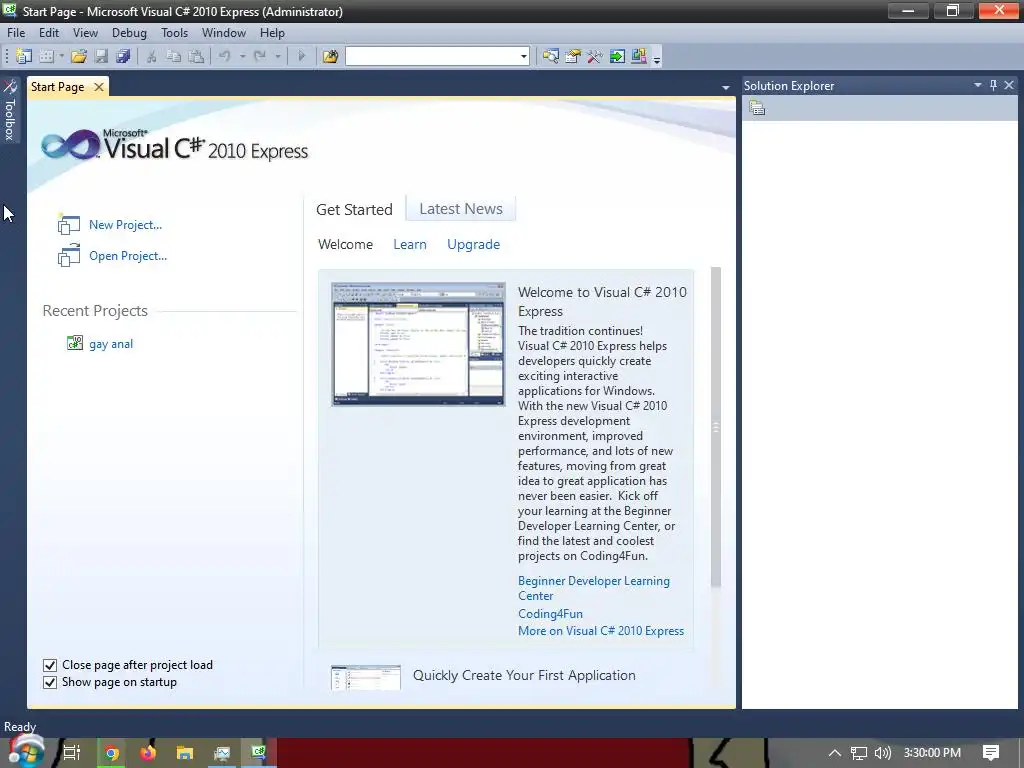The height and width of the screenshot is (768, 1024).
Task: Open the Debug menu
Action: [129, 33]
